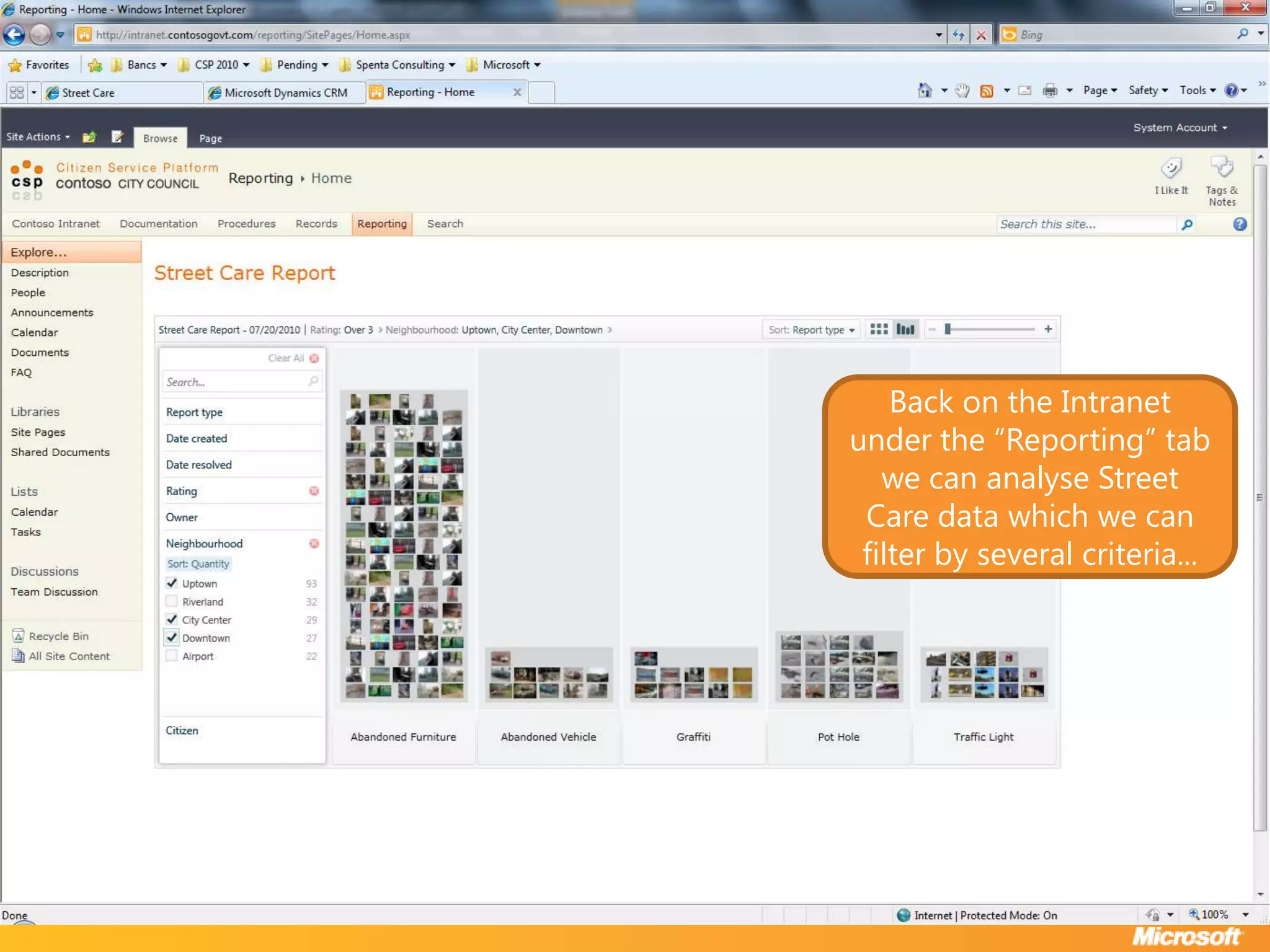Image resolution: width=1270 pixels, height=952 pixels.
Task: Click zoom out minus icon
Action: (x=932, y=329)
